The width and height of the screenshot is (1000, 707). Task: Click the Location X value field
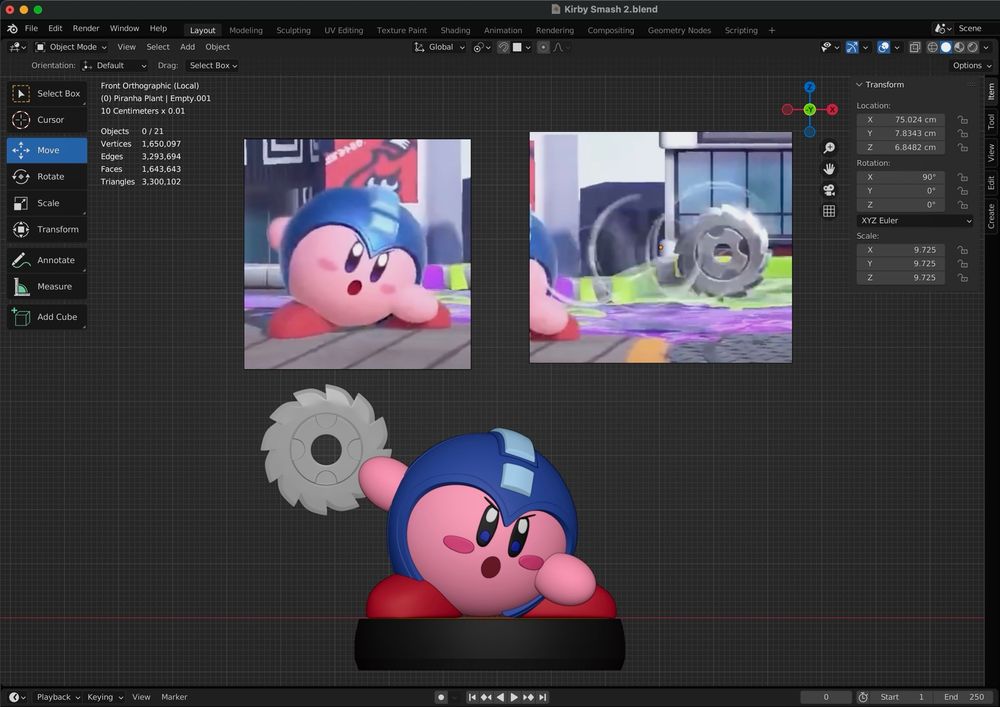coord(901,120)
